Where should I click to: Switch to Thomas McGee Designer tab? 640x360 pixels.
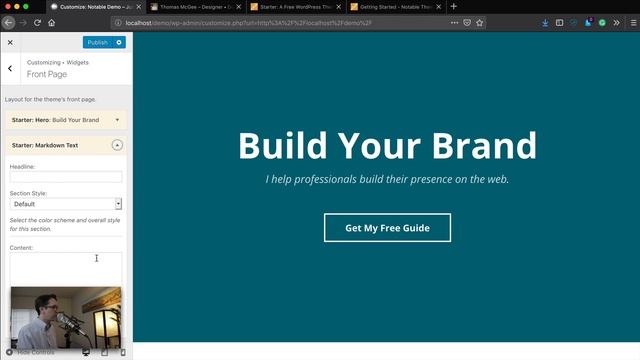click(x=196, y=7)
